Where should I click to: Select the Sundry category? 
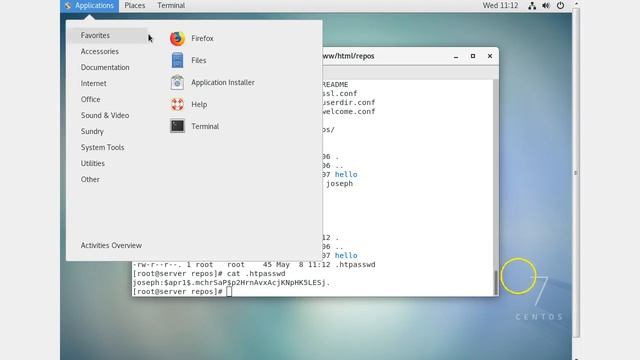[x=92, y=131]
